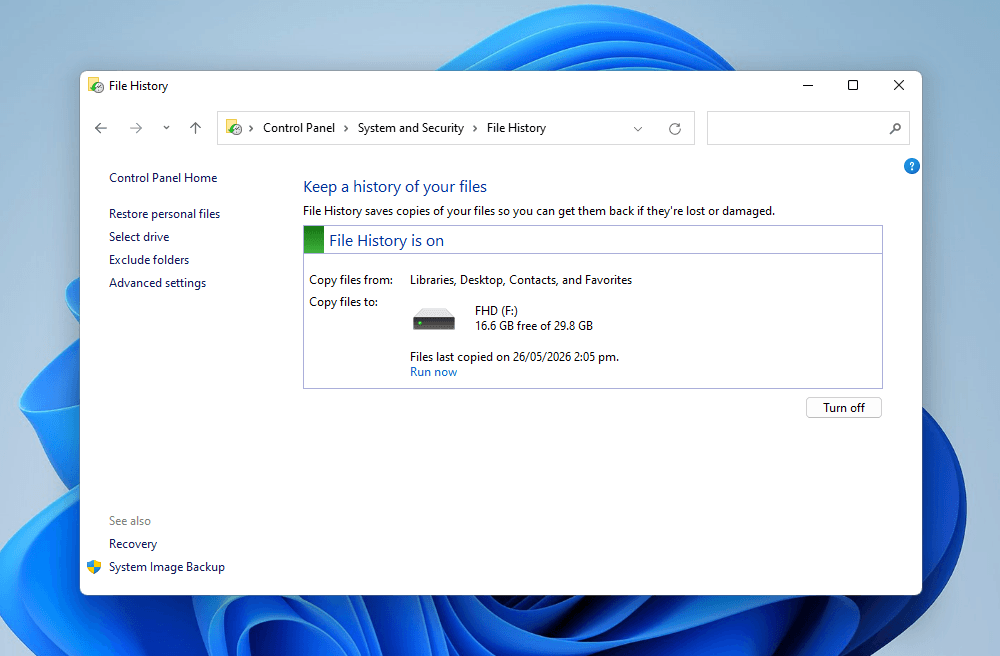Refresh the File History page
The width and height of the screenshot is (1000, 656).
675,129
